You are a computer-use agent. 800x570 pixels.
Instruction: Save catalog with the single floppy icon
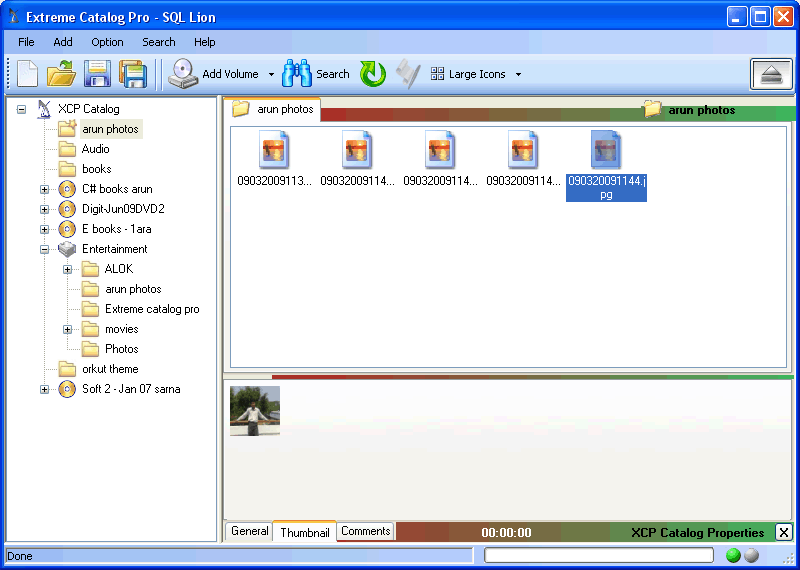click(97, 74)
